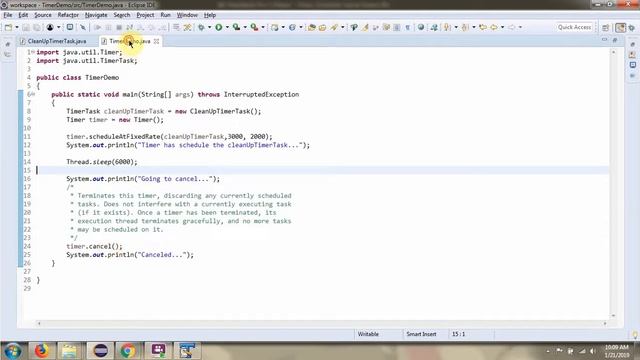This screenshot has height=360, width=640.
Task: Click the Smart Insert status entry
Action: tap(421, 334)
